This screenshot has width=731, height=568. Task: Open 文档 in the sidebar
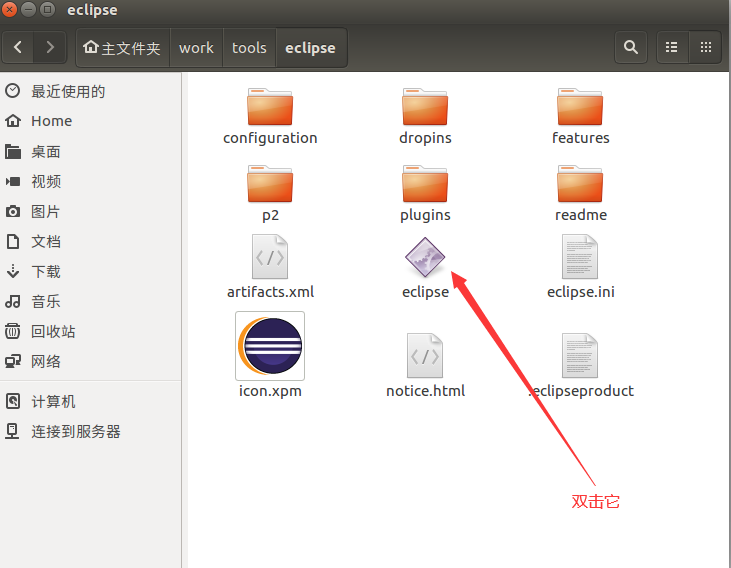click(90, 242)
